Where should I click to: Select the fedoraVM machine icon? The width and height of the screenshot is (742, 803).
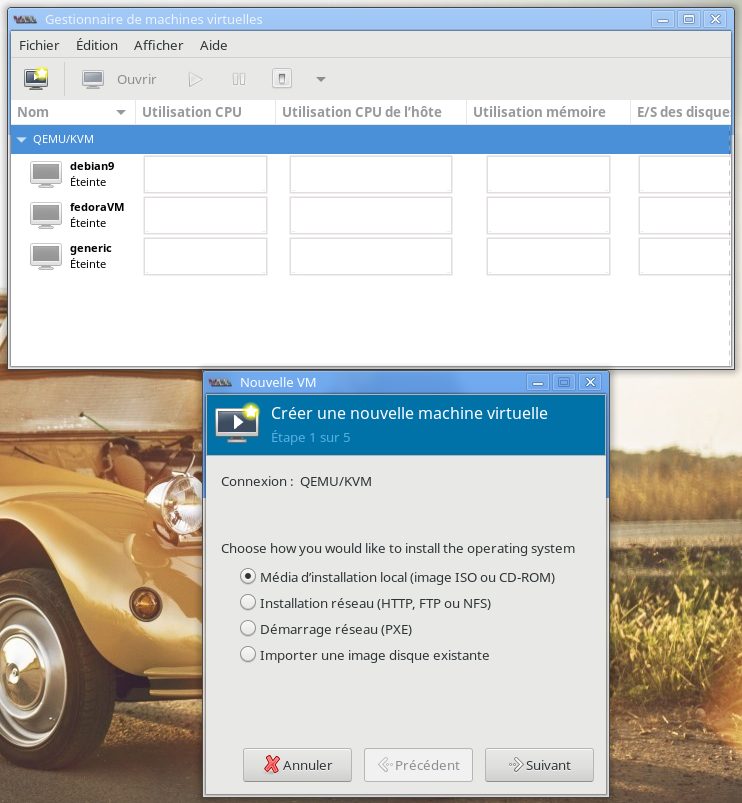tap(46, 215)
